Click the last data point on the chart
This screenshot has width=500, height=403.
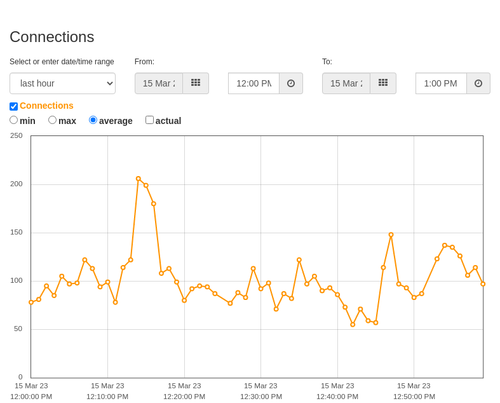[x=483, y=284]
